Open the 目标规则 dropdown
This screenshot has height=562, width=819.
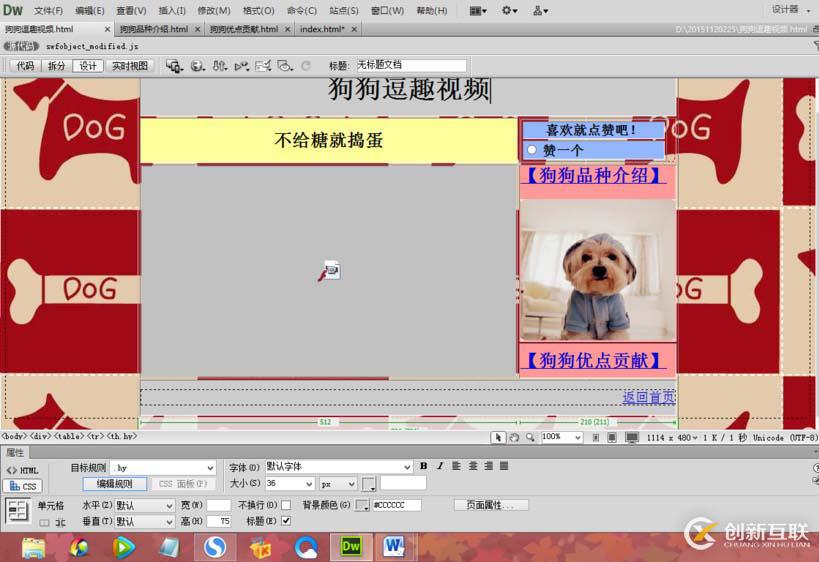pos(163,467)
